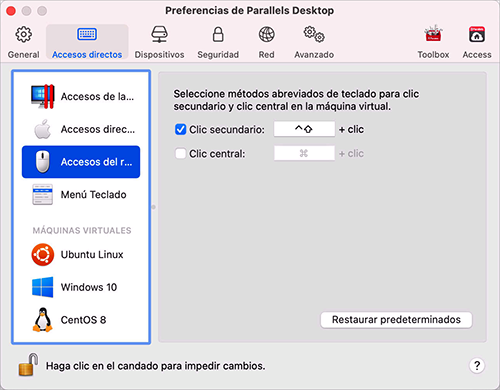
Task: Click the padlock to prevent changes
Action: pos(28,365)
